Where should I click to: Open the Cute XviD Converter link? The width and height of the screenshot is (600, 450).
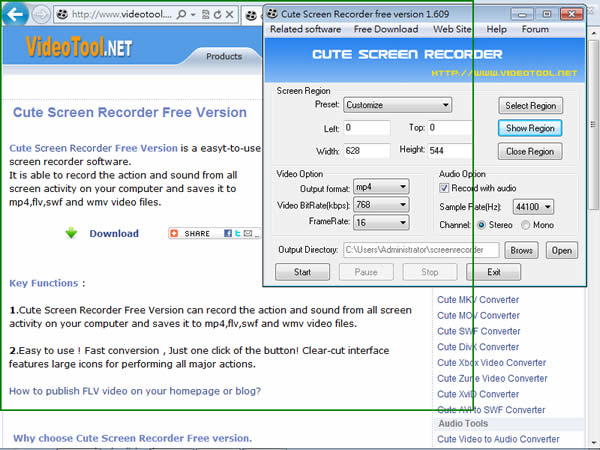pos(478,394)
